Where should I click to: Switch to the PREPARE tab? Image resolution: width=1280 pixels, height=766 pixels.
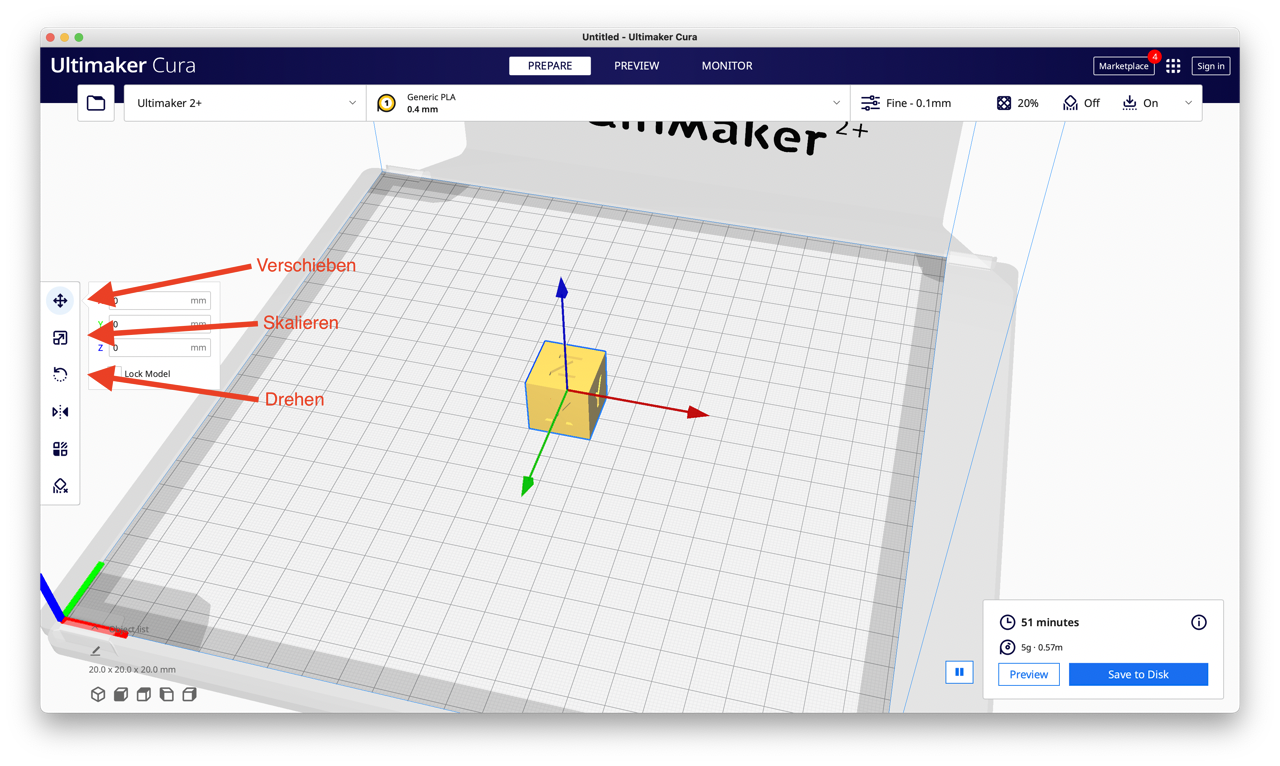pyautogui.click(x=550, y=66)
